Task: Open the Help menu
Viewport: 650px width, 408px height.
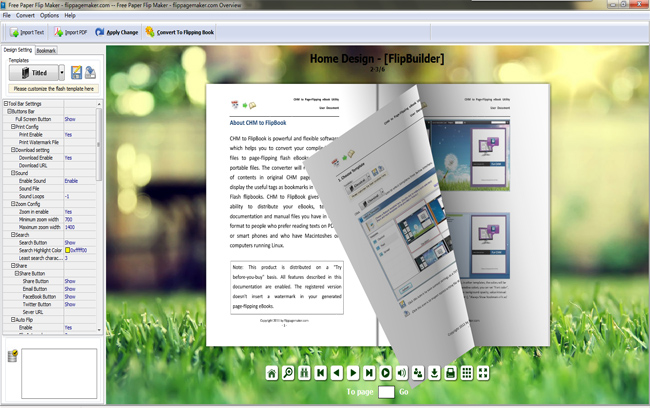Action: pyautogui.click(x=70, y=15)
